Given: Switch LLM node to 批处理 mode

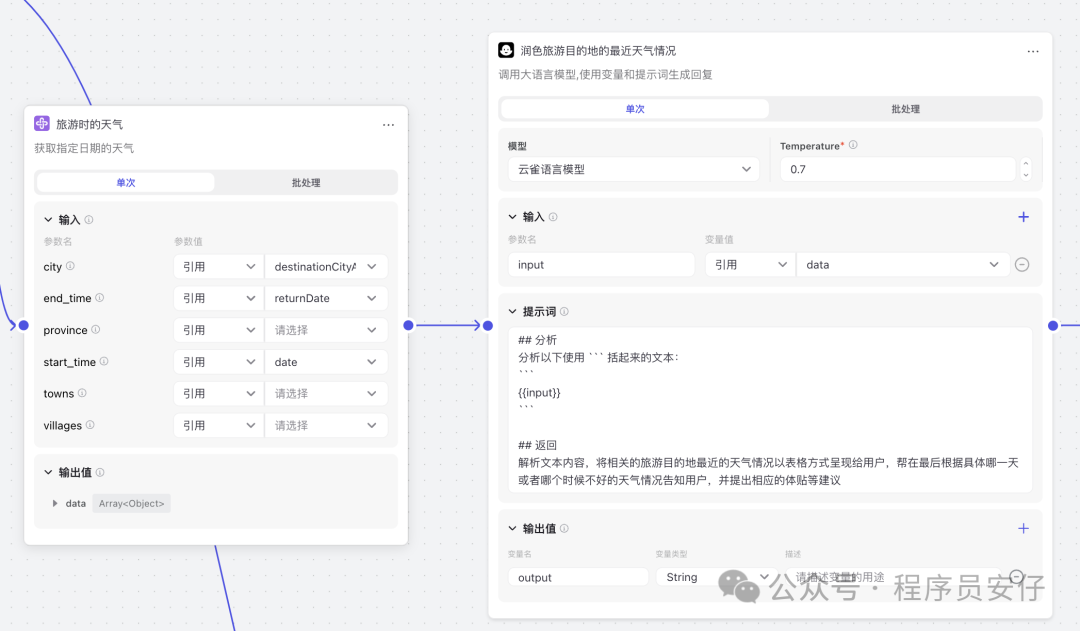Looking at the screenshot, I should 905,109.
